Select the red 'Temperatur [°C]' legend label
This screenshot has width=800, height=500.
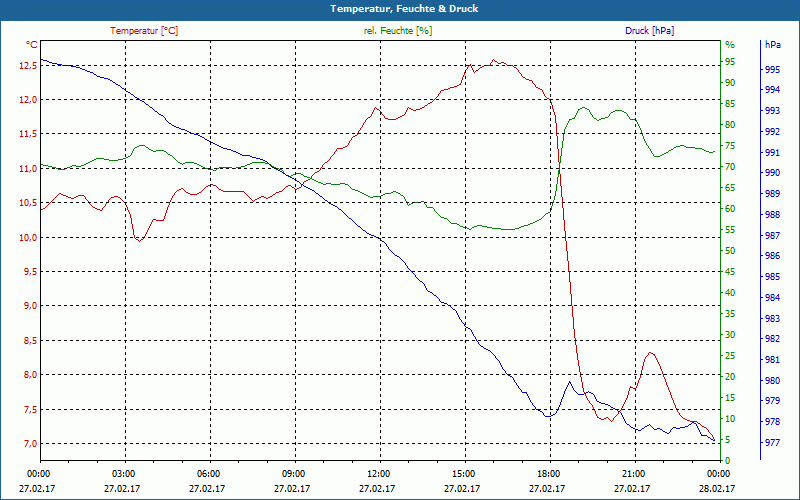144,31
